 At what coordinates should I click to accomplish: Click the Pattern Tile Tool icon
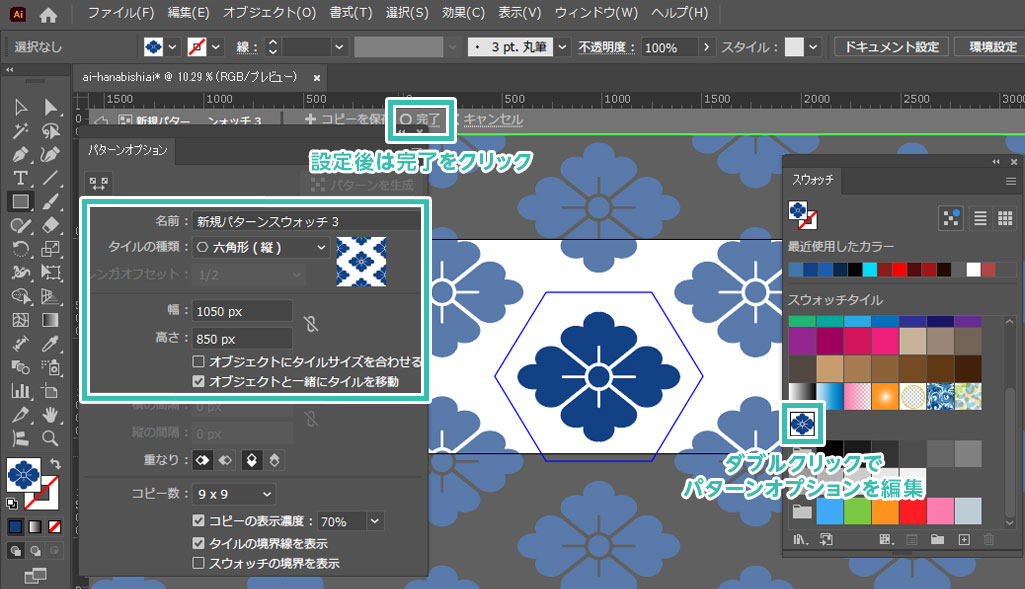tap(99, 182)
